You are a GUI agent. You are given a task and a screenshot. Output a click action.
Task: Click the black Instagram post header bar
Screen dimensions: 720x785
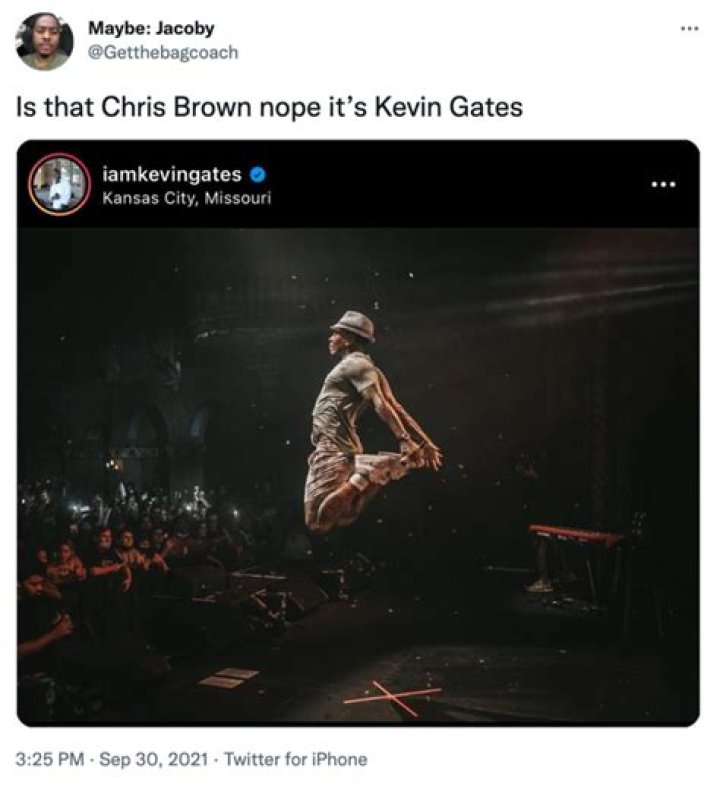358,184
